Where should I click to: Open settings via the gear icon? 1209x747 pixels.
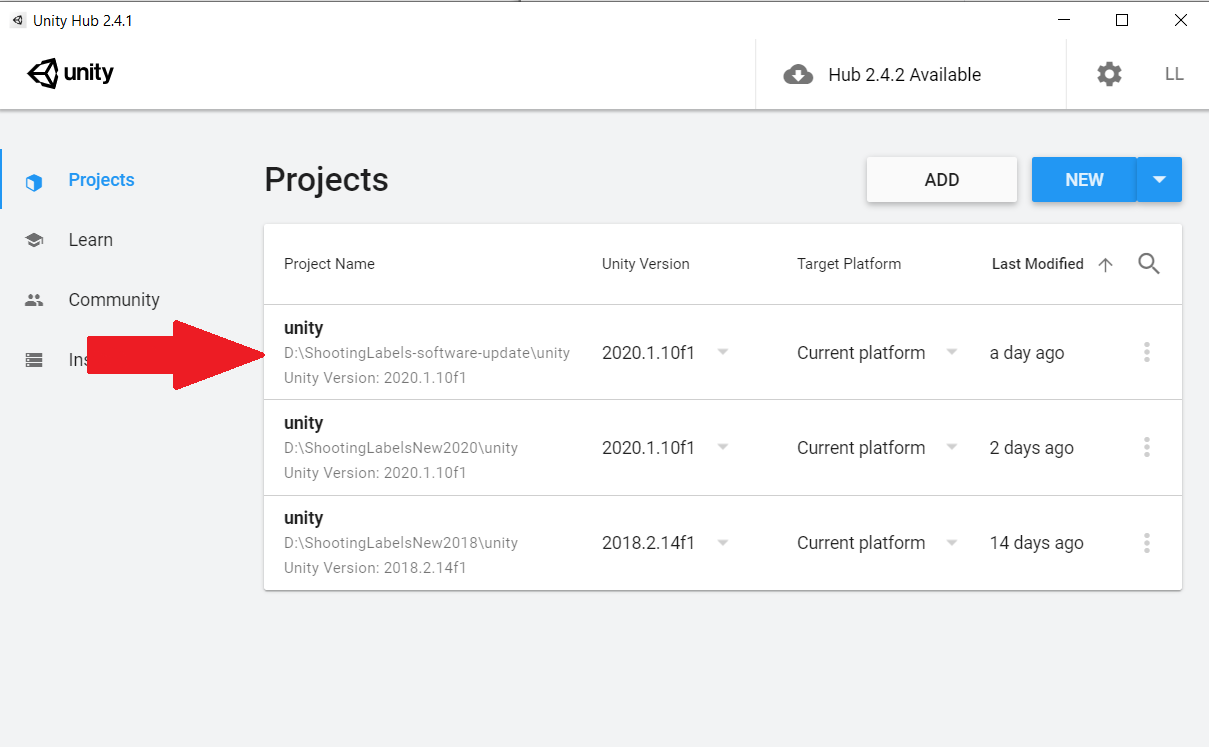[1109, 74]
